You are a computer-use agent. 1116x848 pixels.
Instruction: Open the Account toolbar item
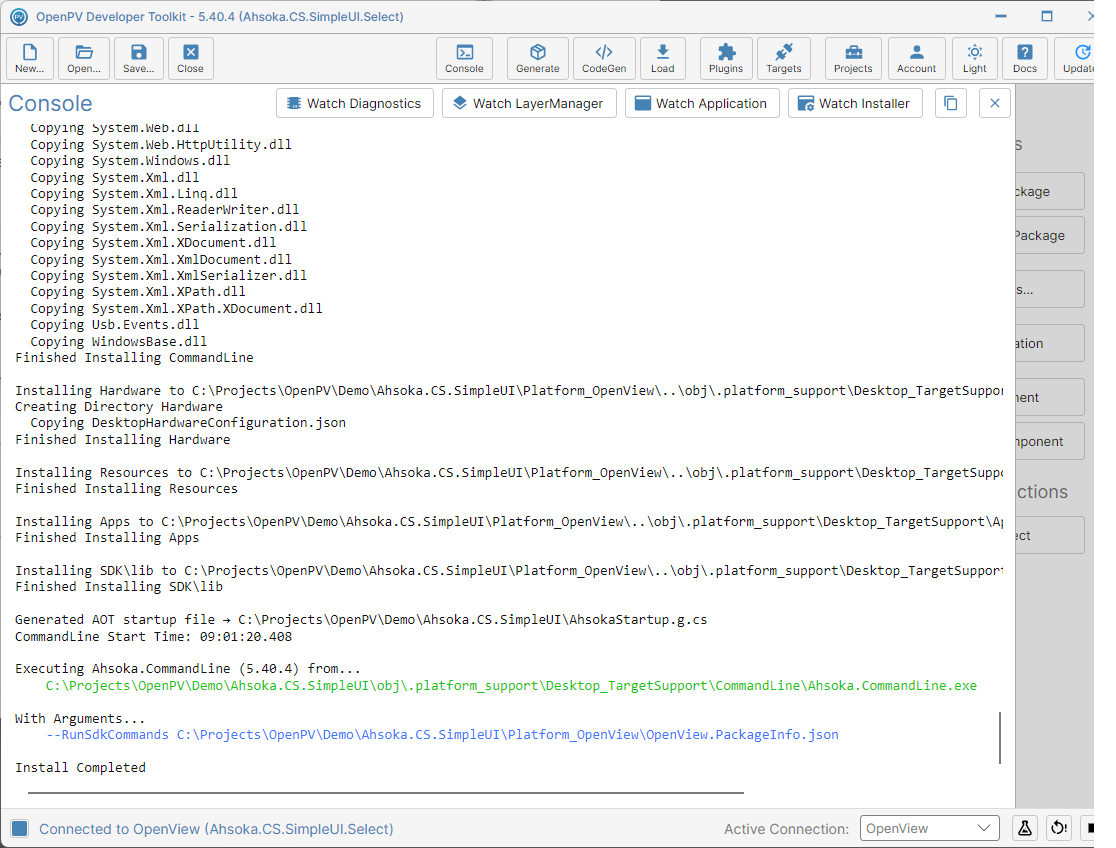pos(917,58)
